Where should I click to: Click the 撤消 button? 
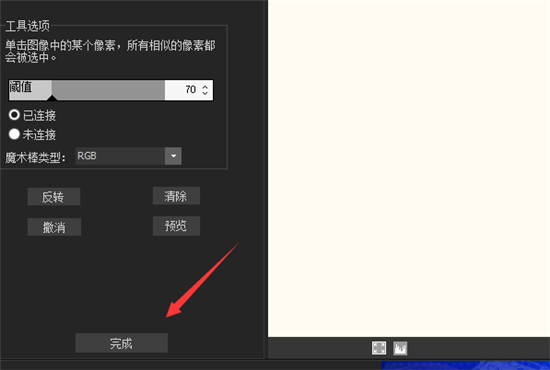(54, 227)
